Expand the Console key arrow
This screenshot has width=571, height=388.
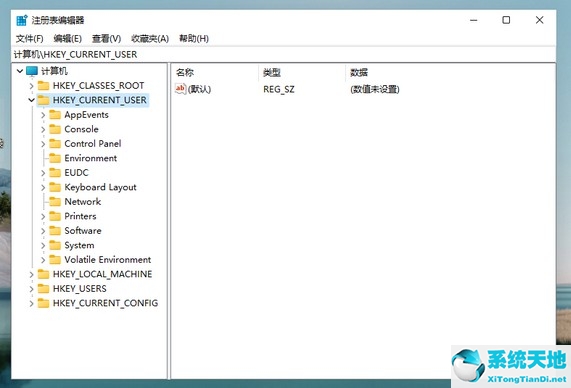coord(43,129)
